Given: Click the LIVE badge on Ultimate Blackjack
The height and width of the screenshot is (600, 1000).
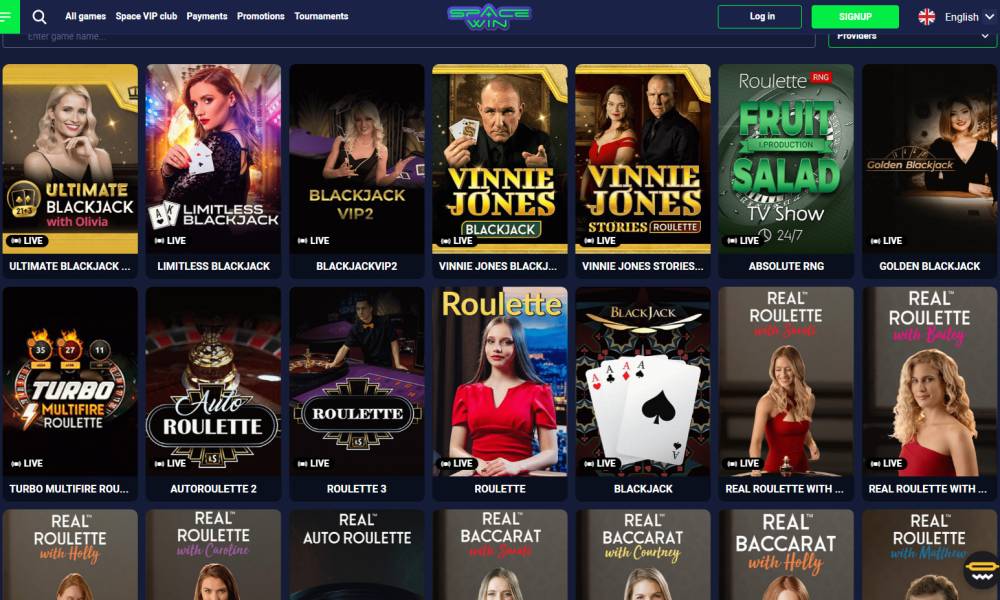Looking at the screenshot, I should 27,240.
